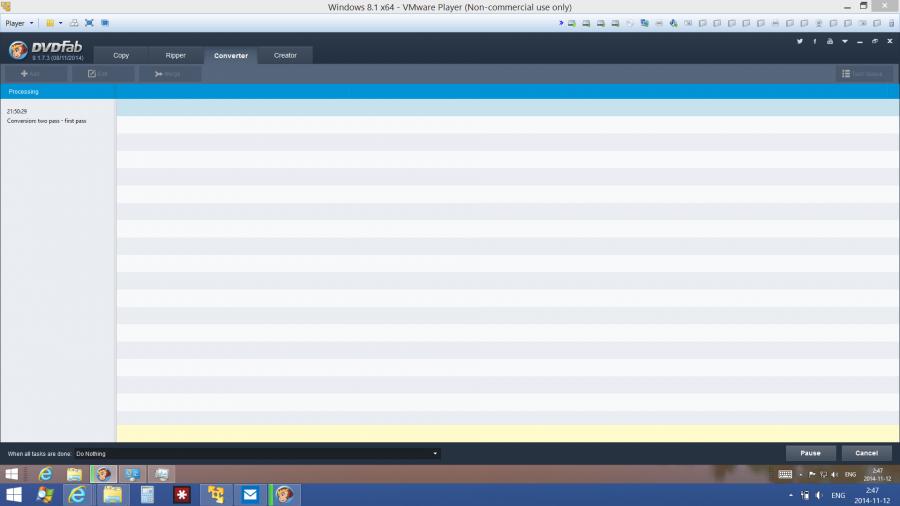
Task: Open File Explorer in guest taskbar
Action: tap(74, 474)
